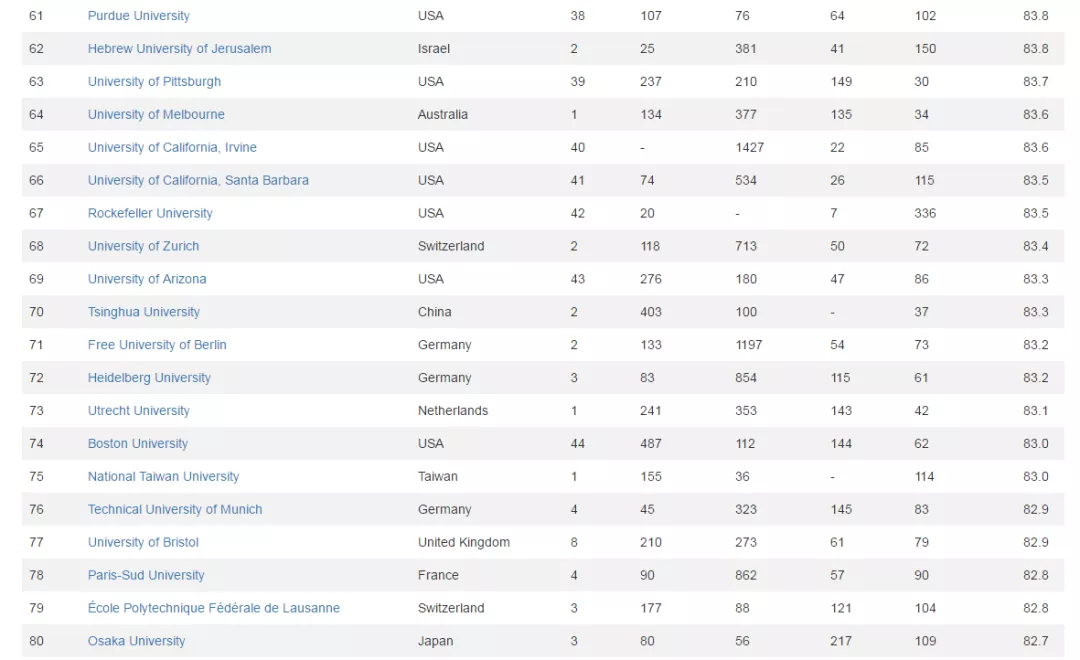Select the University of Bristol link
The image size is (1080, 660).
(143, 542)
